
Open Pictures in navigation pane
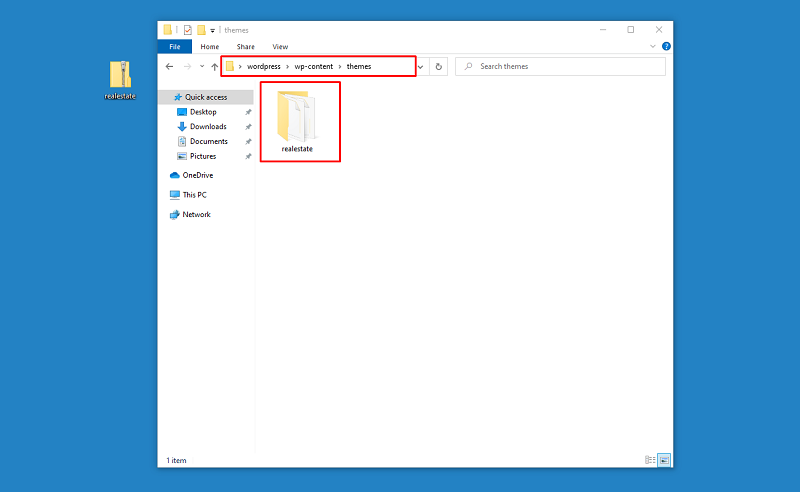click(203, 156)
